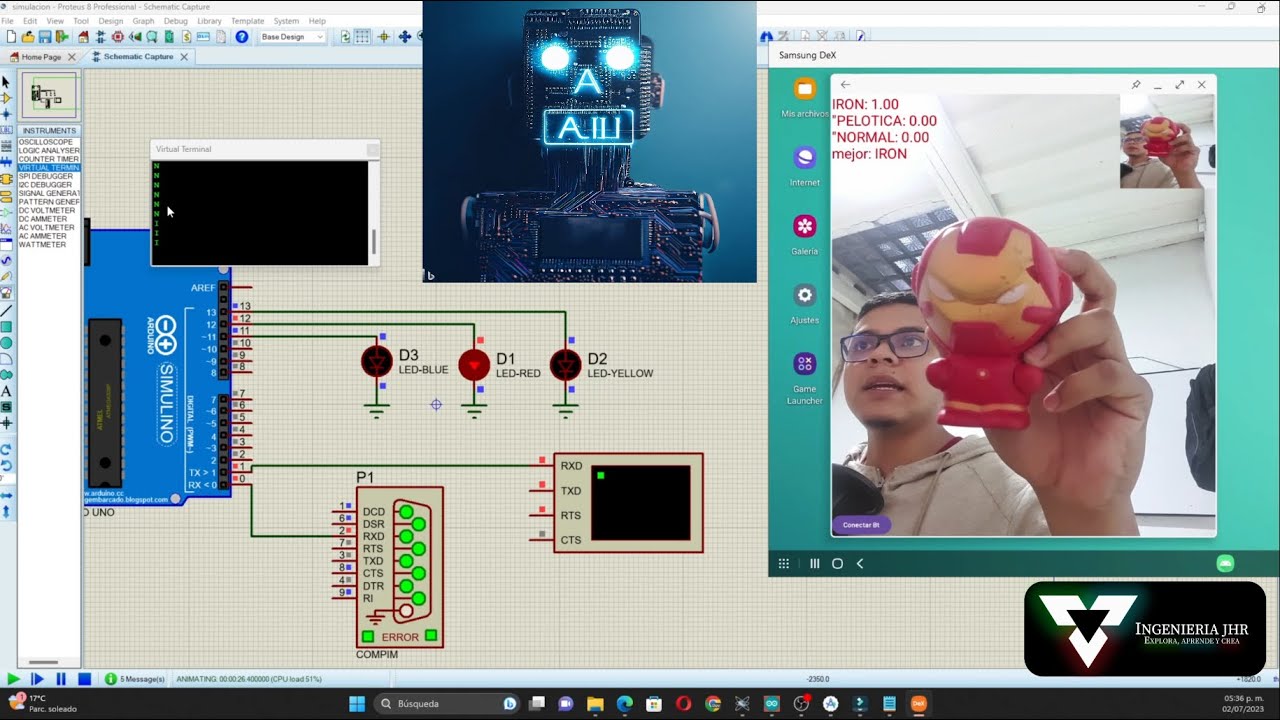Screen dimensions: 1280x720
Task: Switch to the Home Page tab
Action: (x=42, y=57)
